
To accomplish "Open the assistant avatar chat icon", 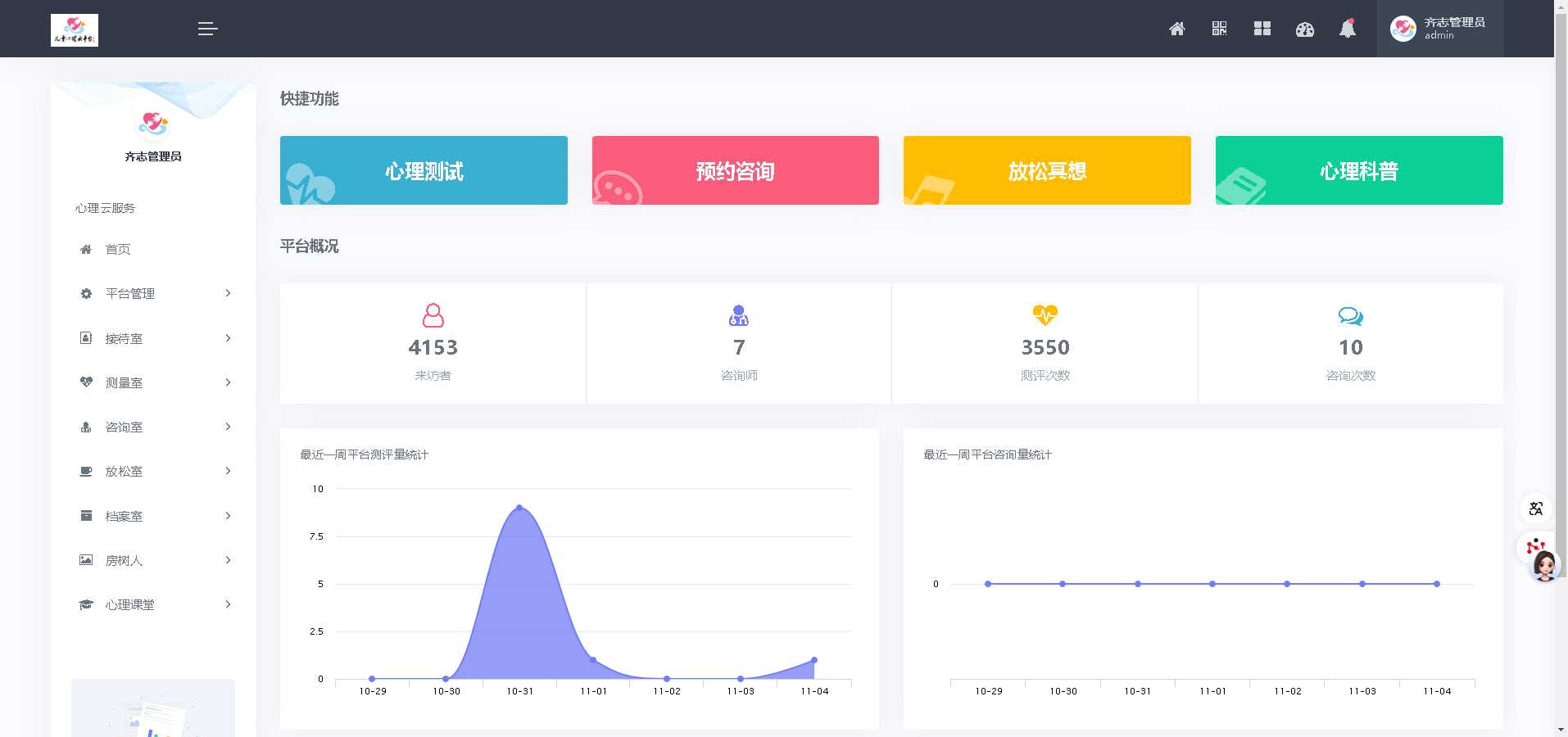I will 1544,565.
